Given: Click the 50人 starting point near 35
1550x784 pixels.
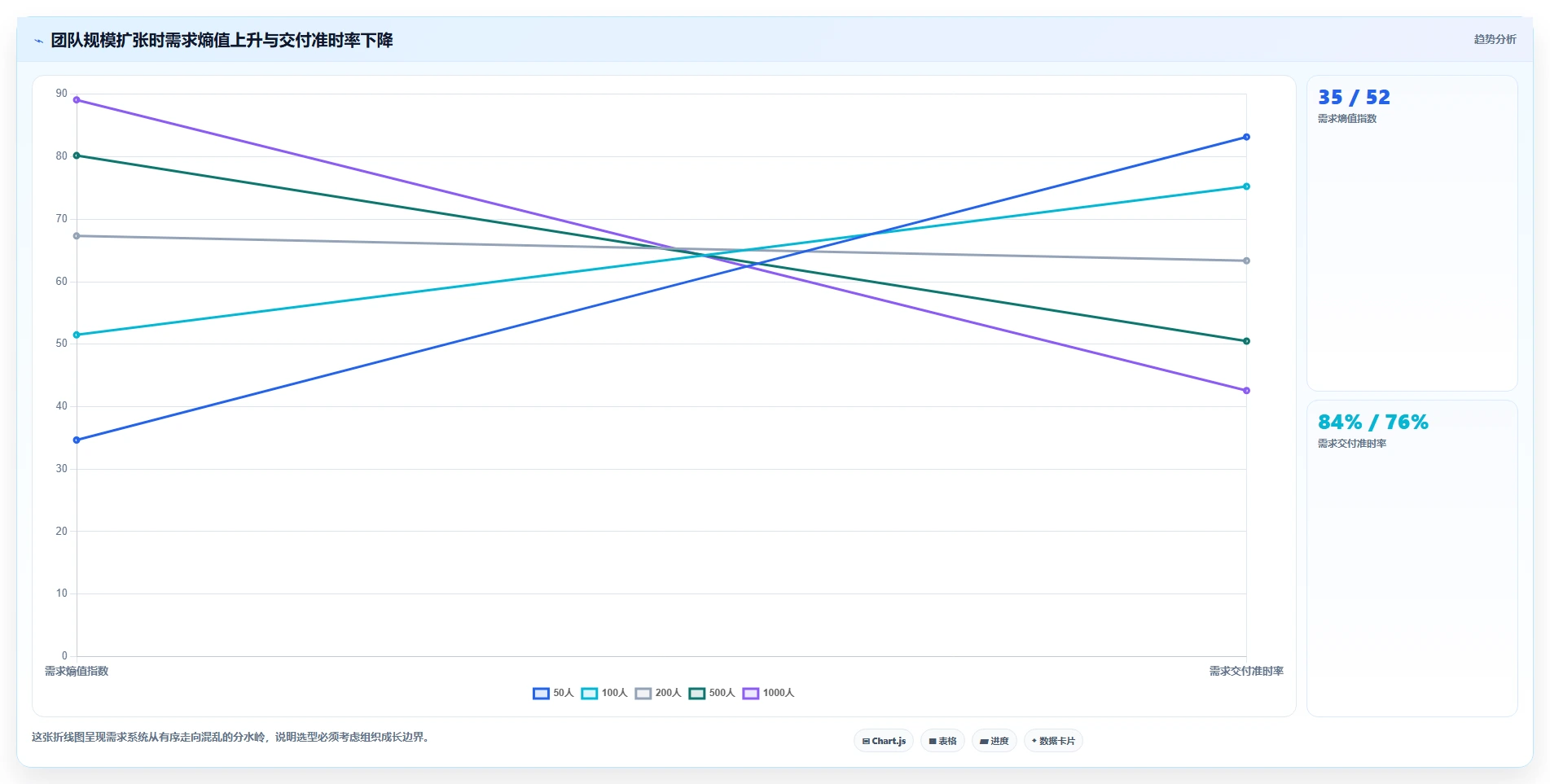Looking at the screenshot, I should pyautogui.click(x=77, y=440).
